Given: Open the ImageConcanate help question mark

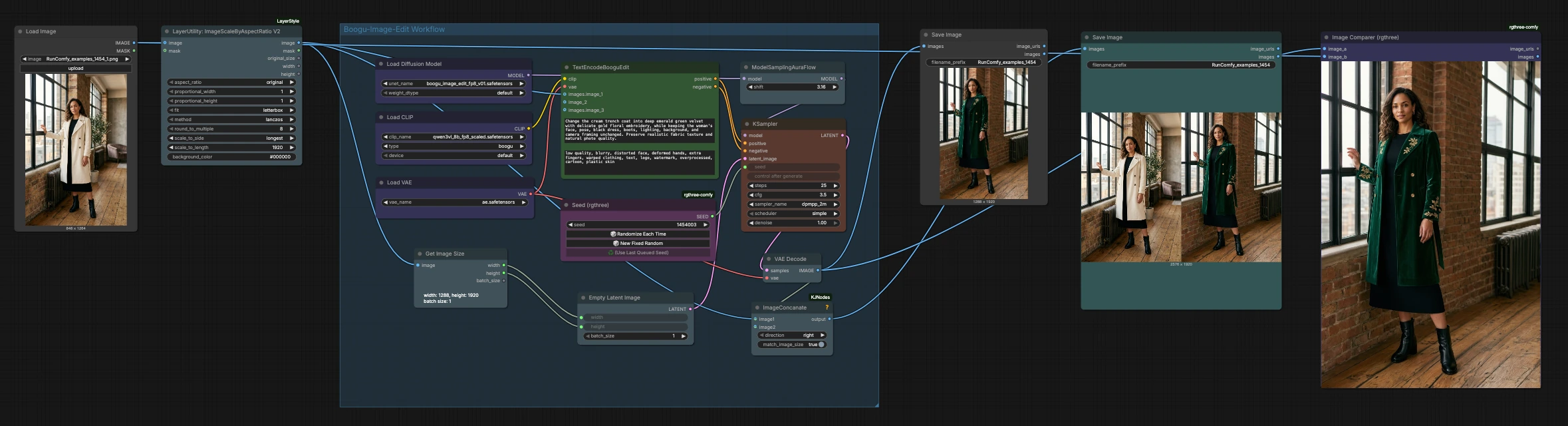Looking at the screenshot, I should 827,308.
